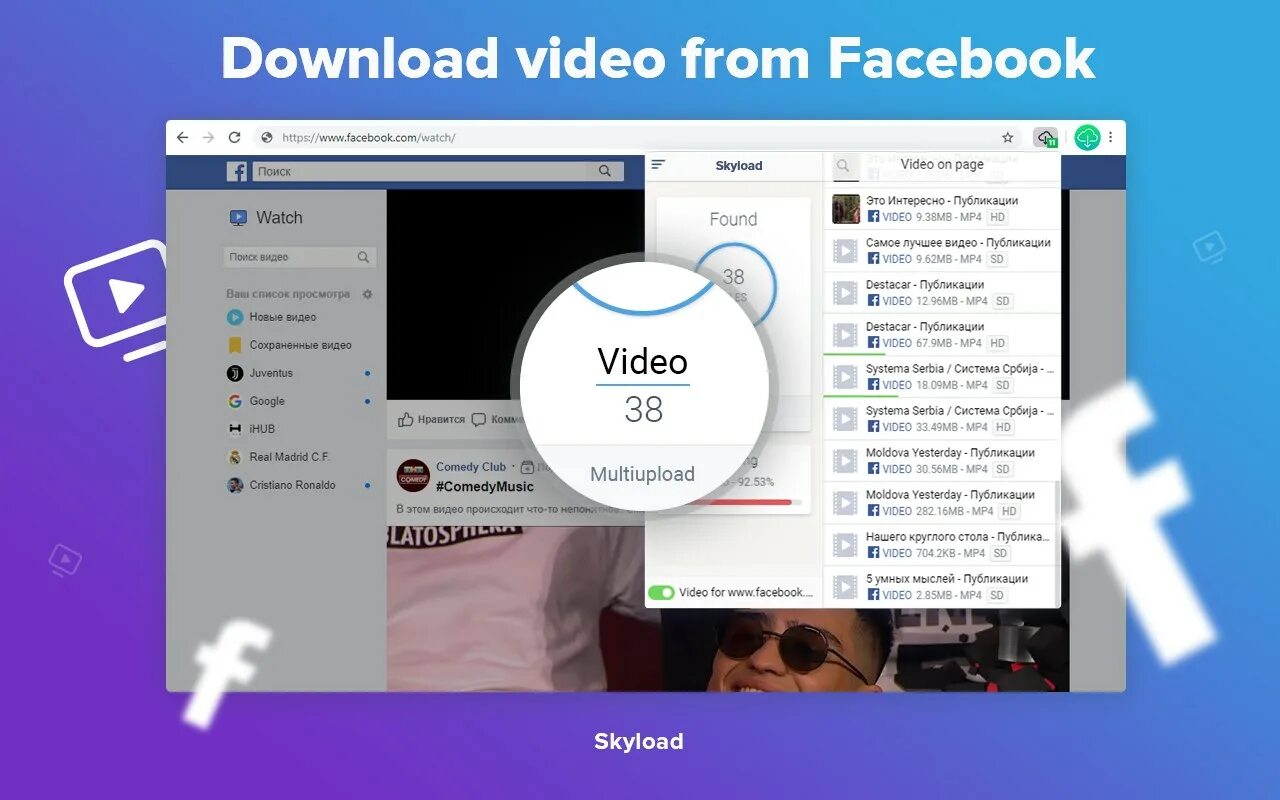Download Destacar 67.9MB HD video

click(941, 335)
